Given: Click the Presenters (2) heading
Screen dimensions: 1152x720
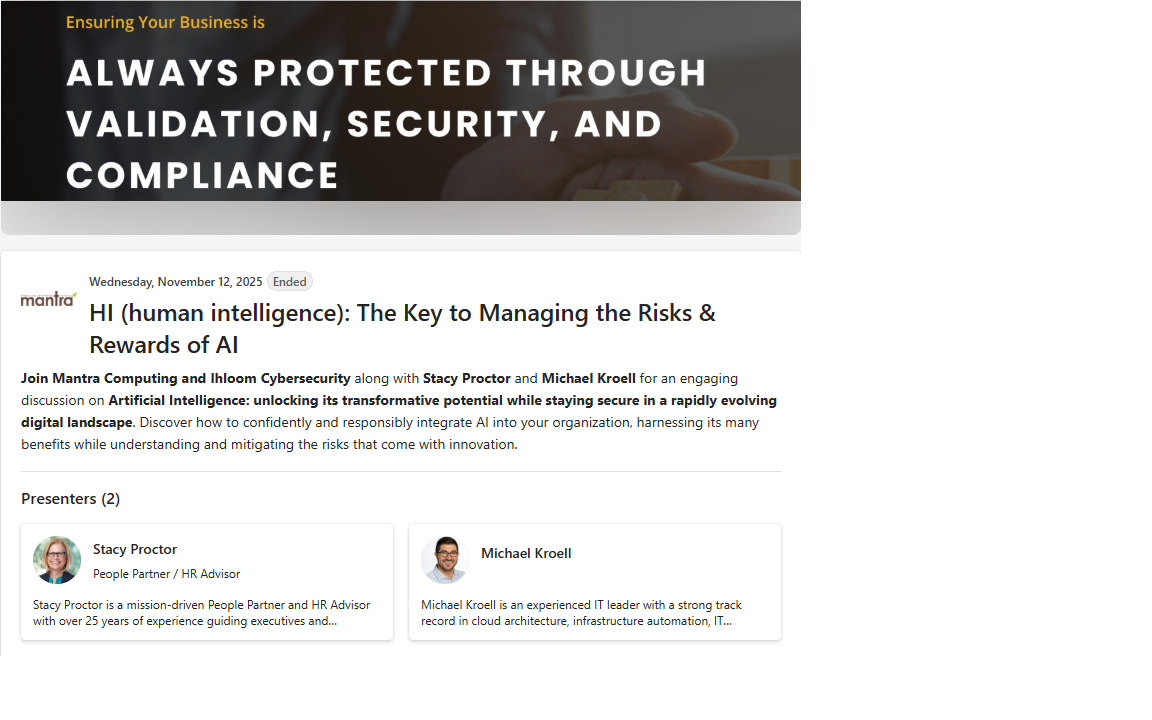Looking at the screenshot, I should pyautogui.click(x=70, y=498).
